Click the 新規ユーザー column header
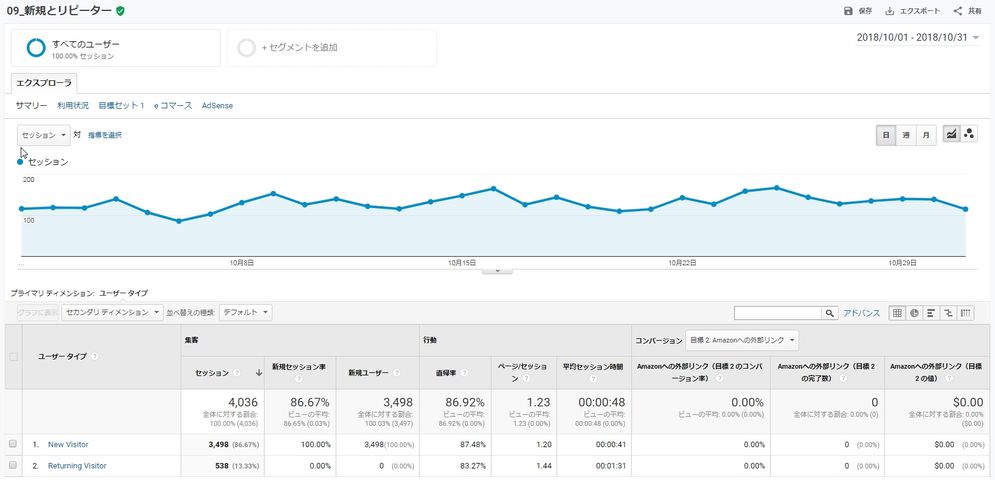 tap(378, 373)
